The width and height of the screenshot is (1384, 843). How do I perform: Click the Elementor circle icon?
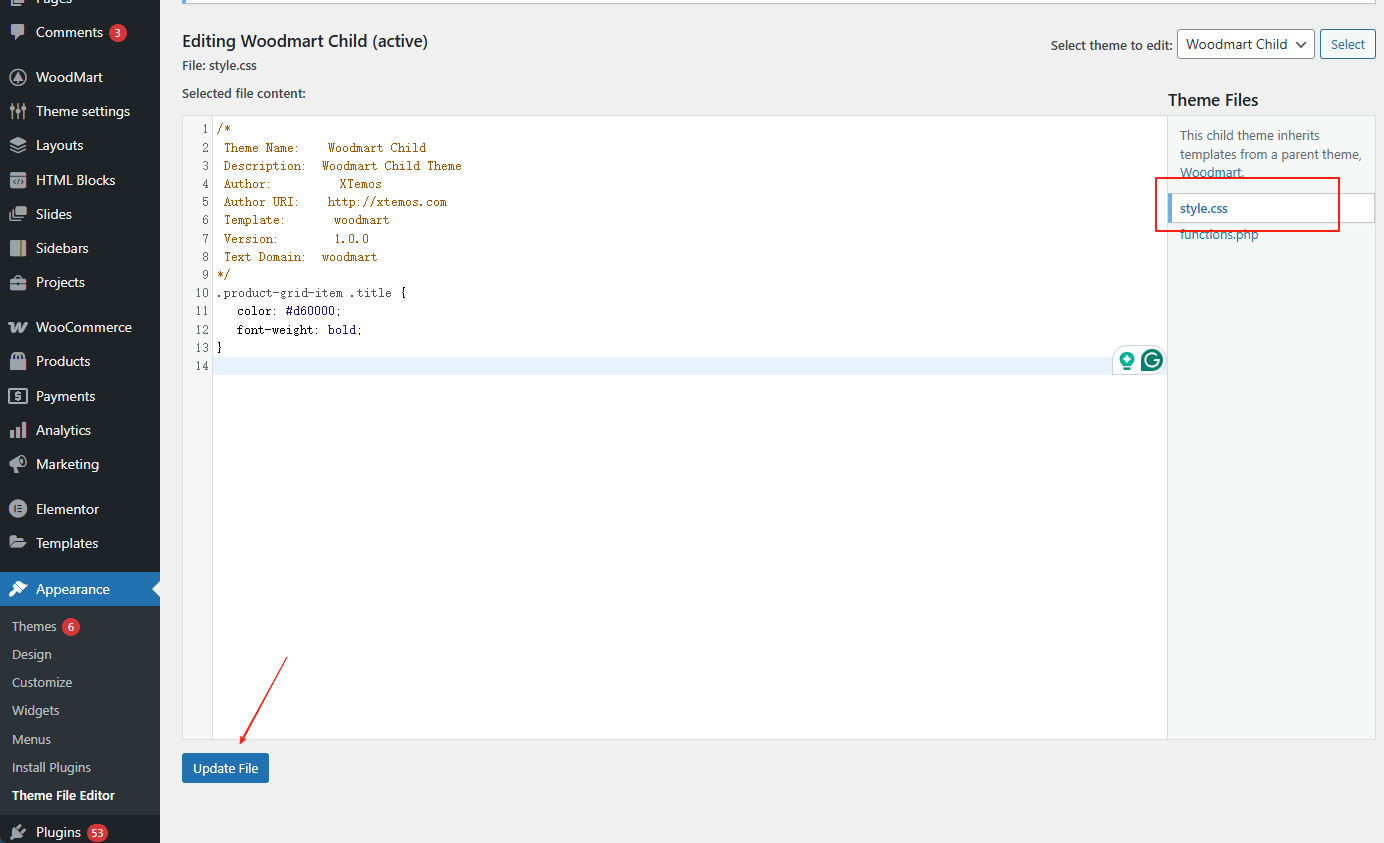coord(18,509)
